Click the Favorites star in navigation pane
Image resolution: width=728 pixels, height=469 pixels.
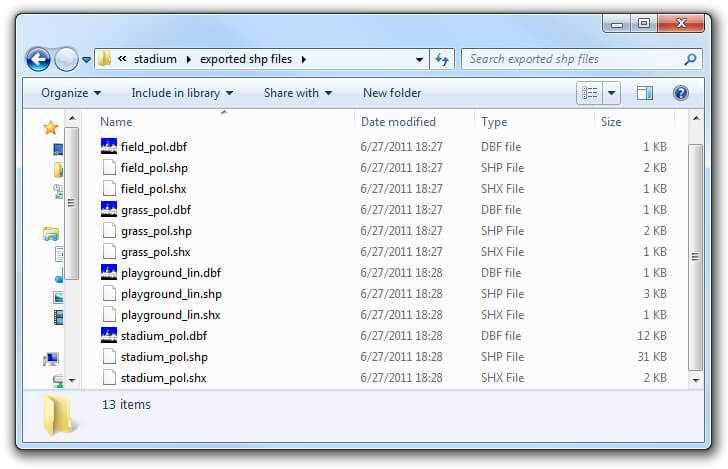pyautogui.click(x=51, y=127)
